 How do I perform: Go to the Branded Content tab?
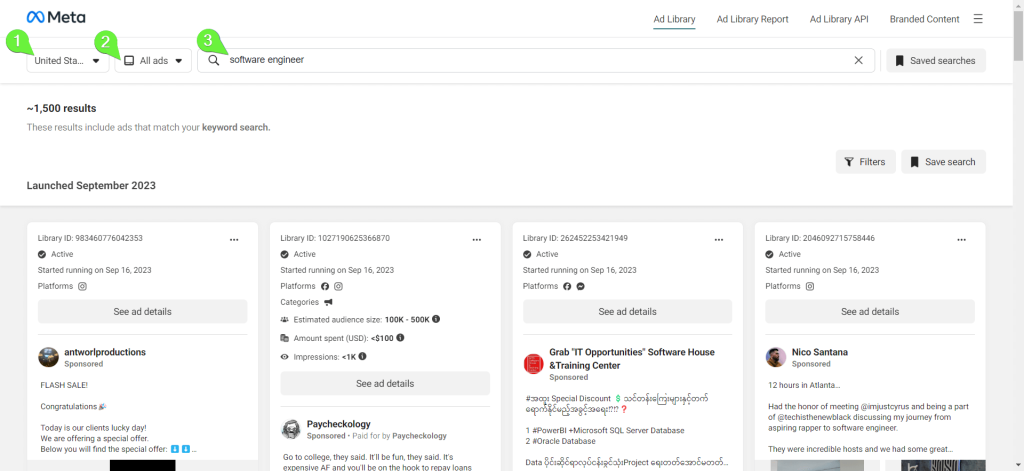tap(925, 19)
